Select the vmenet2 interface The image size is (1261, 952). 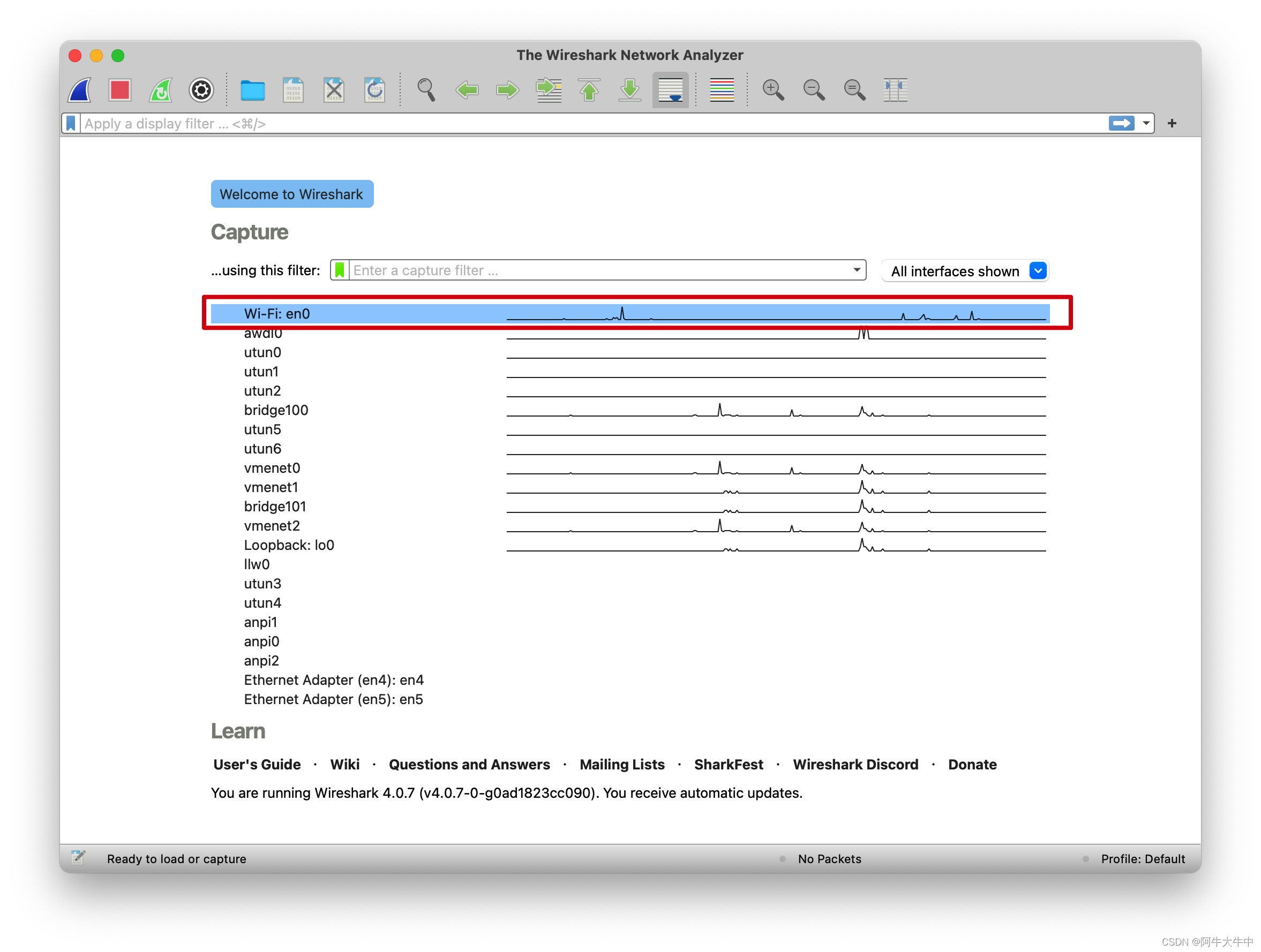(630, 526)
